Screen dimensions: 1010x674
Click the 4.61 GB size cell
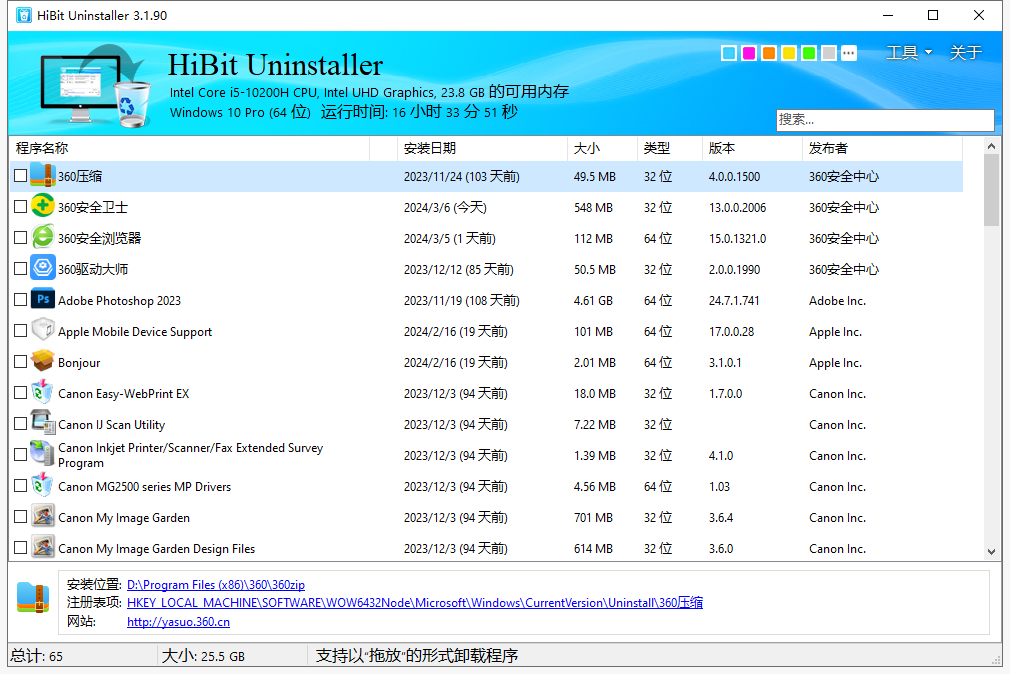click(x=593, y=300)
